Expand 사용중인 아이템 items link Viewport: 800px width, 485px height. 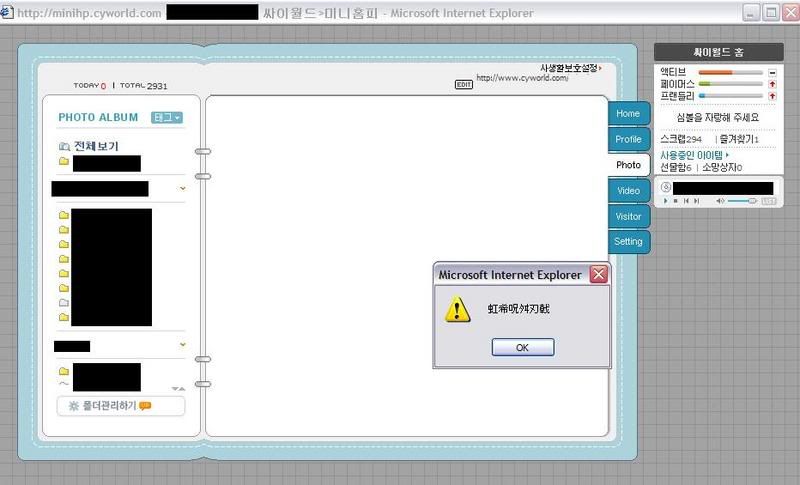(x=694, y=155)
